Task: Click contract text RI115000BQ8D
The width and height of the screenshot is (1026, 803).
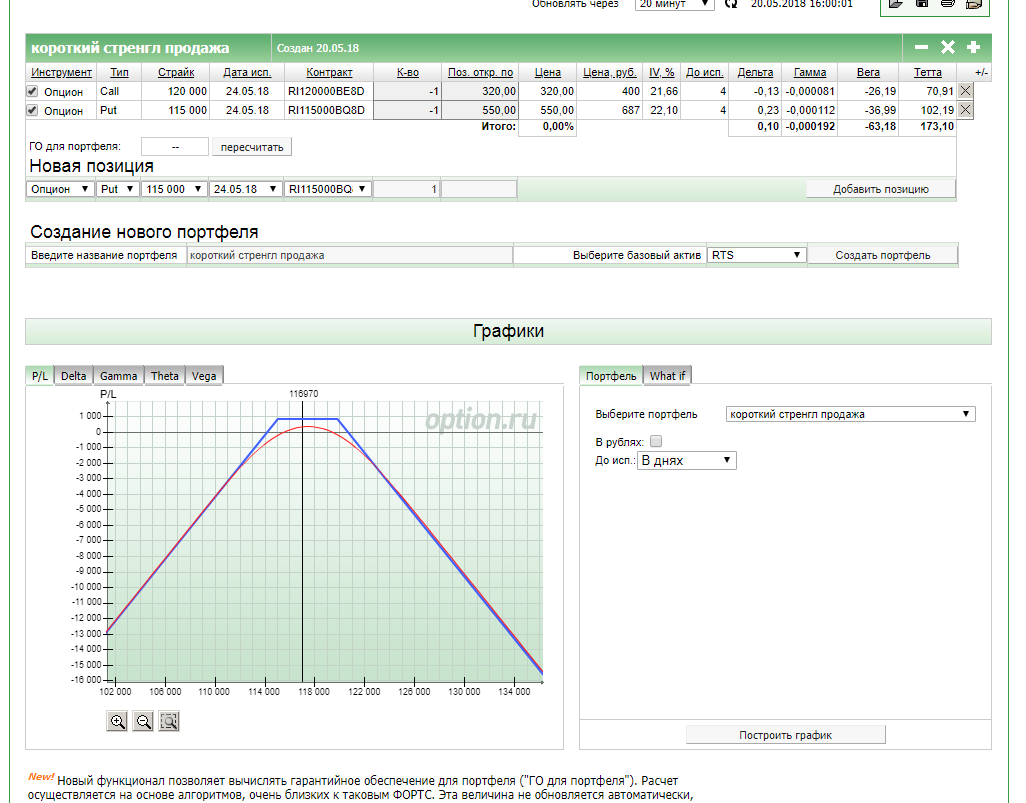Action: (x=326, y=110)
